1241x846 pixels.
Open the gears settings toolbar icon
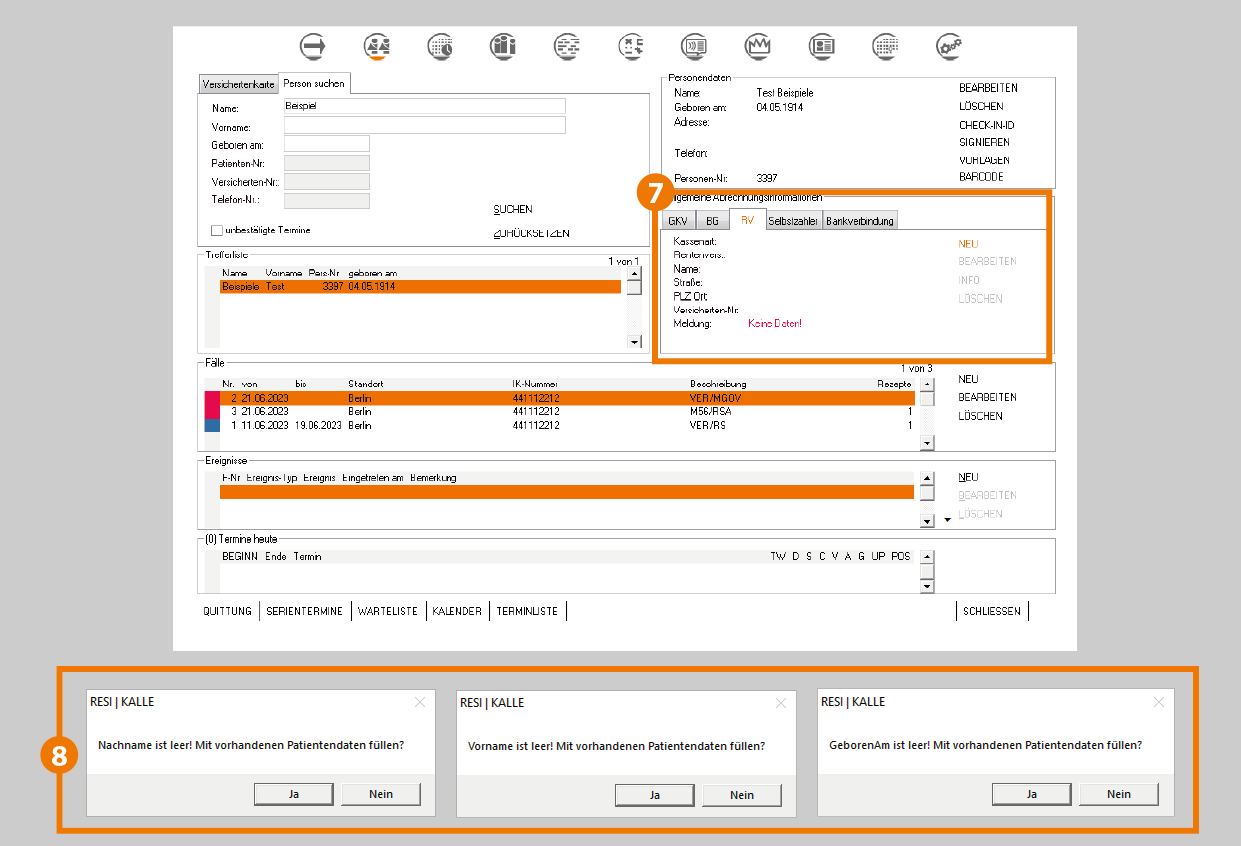[x=948, y=46]
